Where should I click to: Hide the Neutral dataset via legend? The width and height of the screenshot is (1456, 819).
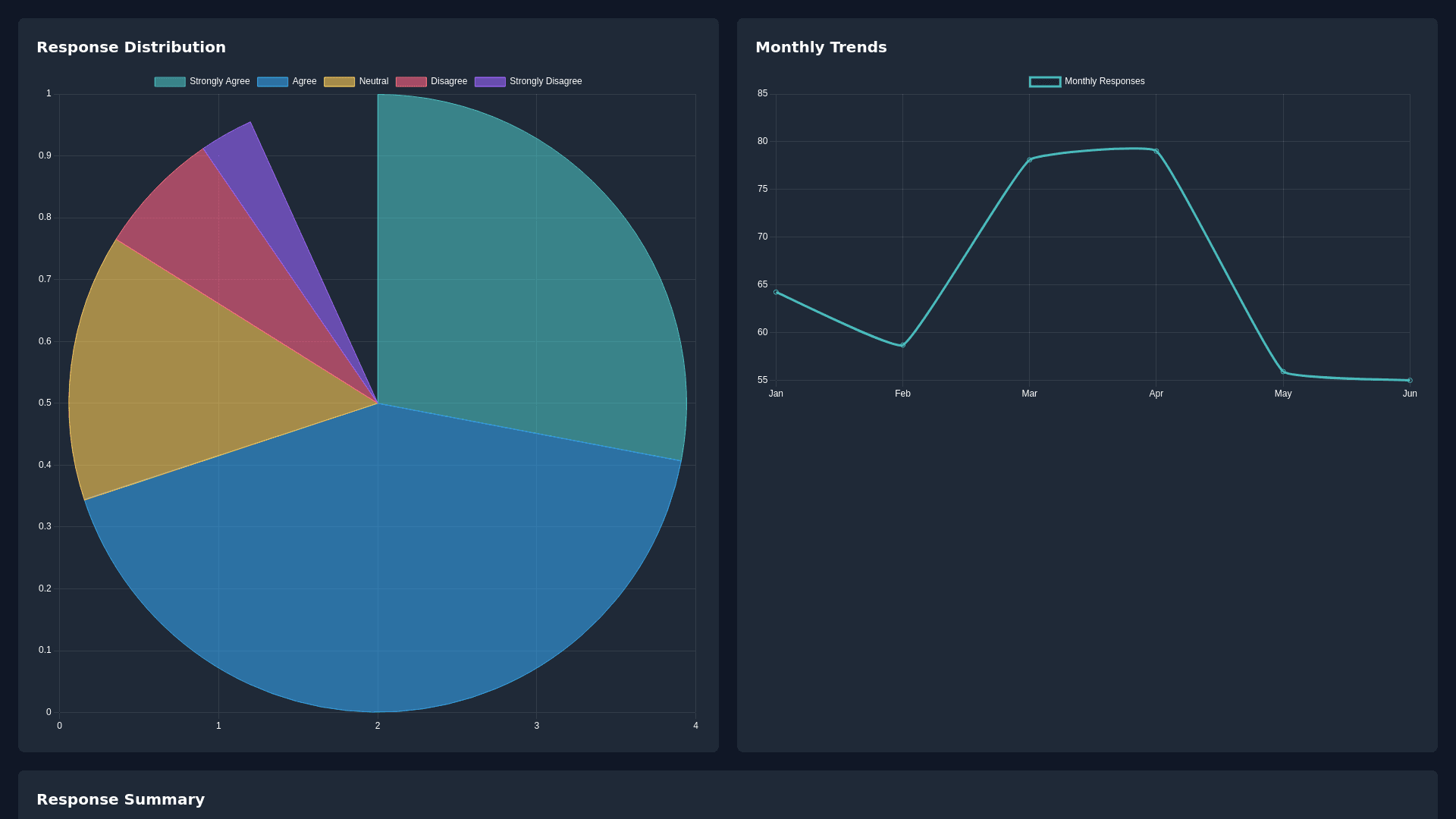[x=356, y=82]
